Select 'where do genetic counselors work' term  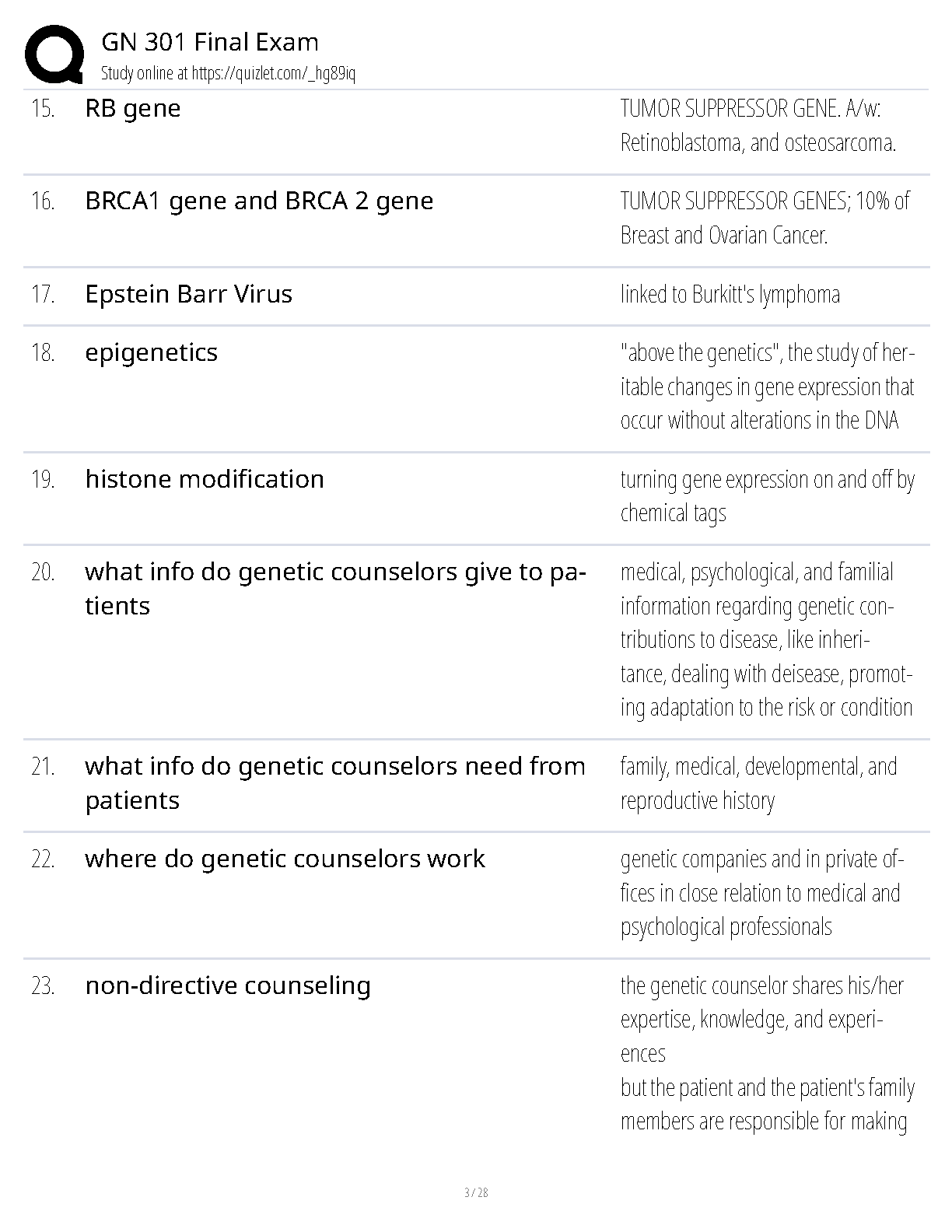tap(285, 859)
